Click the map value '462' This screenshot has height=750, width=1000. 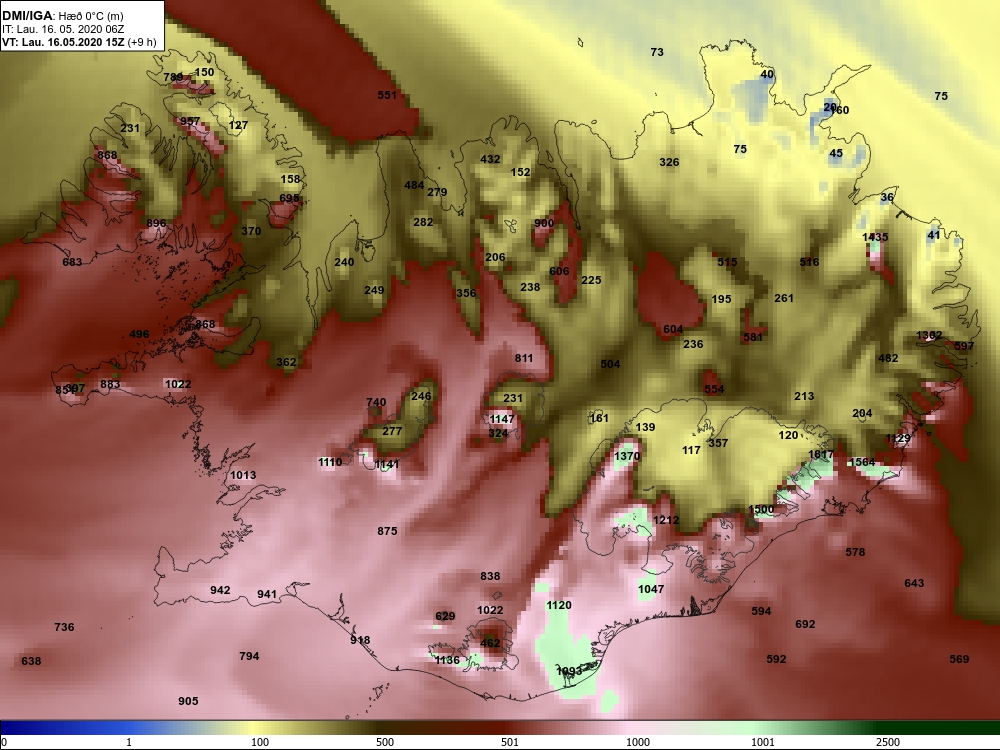(490, 643)
